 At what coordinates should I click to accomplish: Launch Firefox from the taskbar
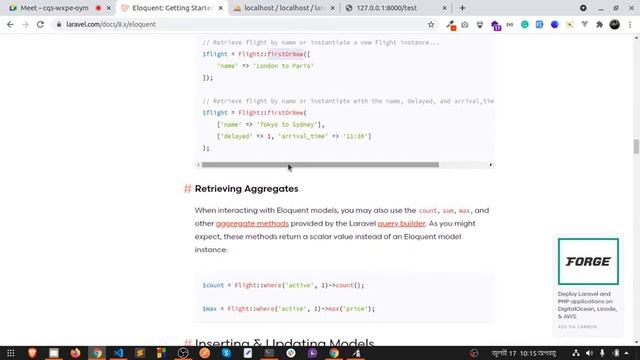pos(76,353)
